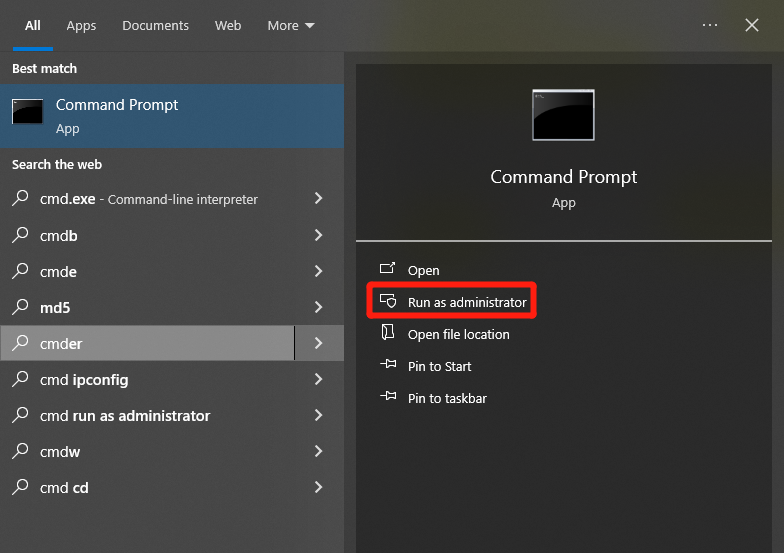This screenshot has height=553, width=784.
Task: Click Open in the actions list
Action: [423, 270]
